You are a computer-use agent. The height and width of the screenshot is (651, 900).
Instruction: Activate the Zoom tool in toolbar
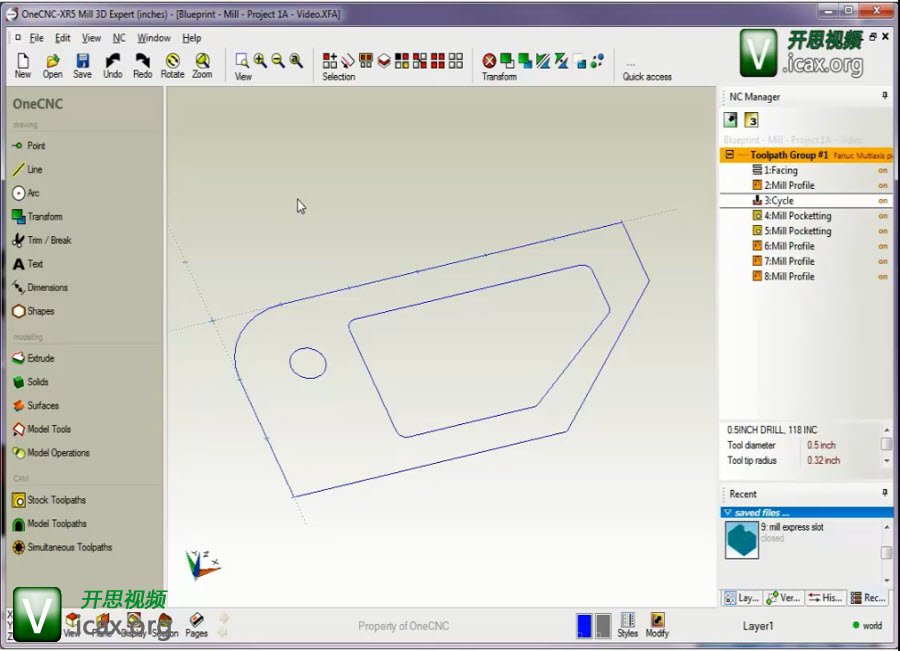click(x=202, y=65)
